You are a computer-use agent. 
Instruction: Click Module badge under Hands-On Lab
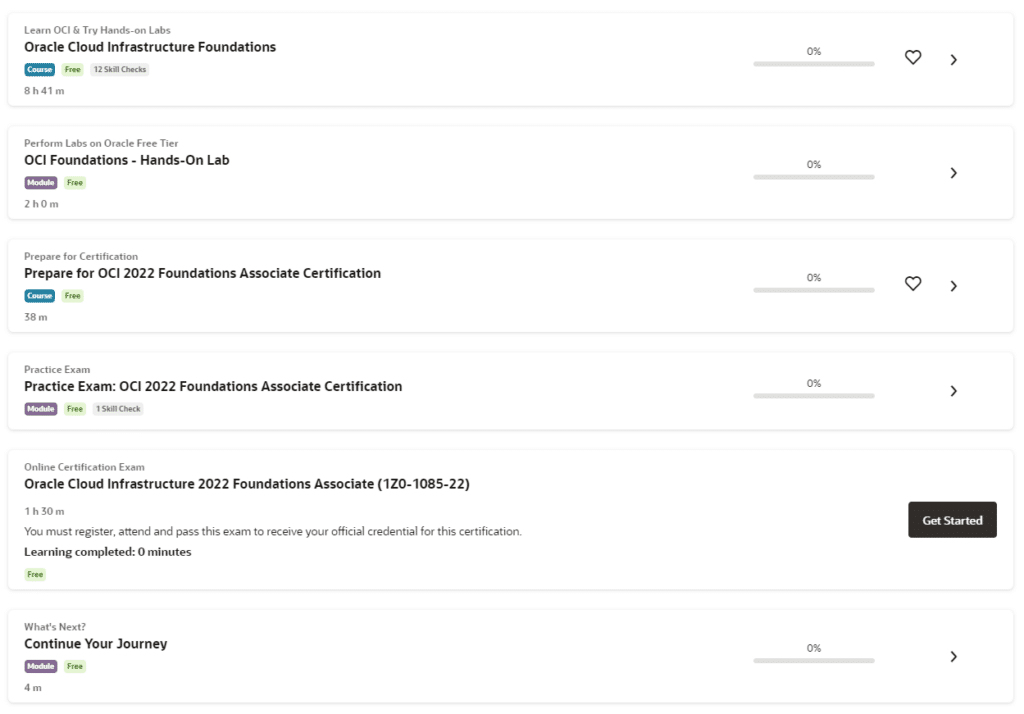[41, 183]
